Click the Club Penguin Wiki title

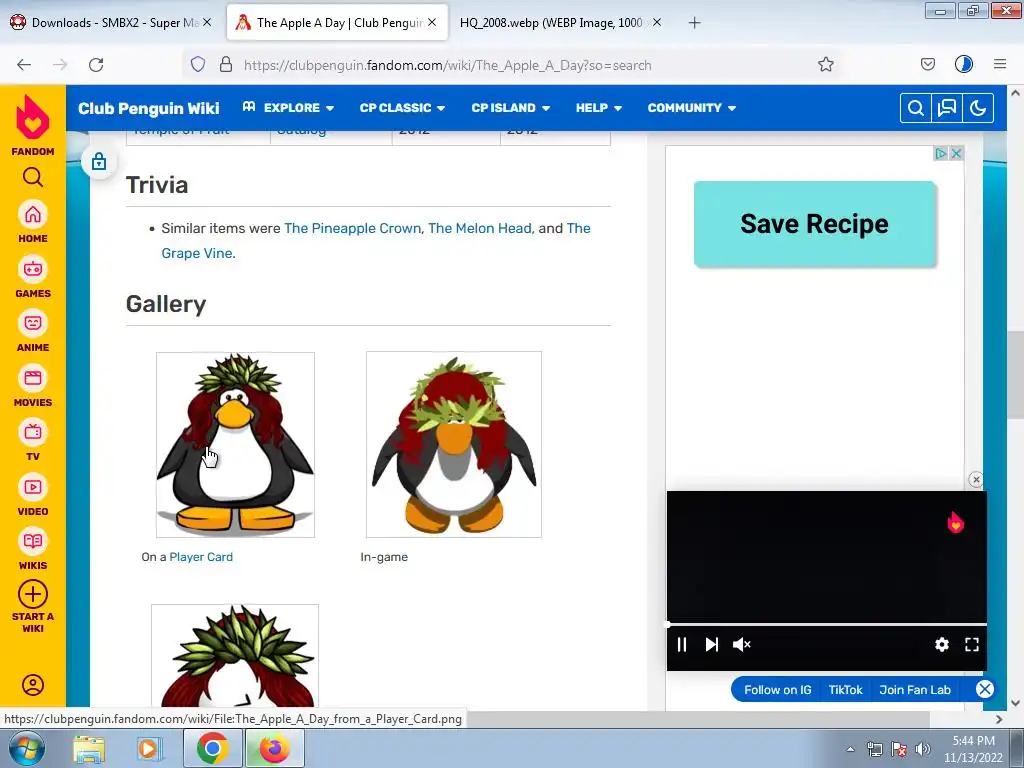tap(149, 108)
